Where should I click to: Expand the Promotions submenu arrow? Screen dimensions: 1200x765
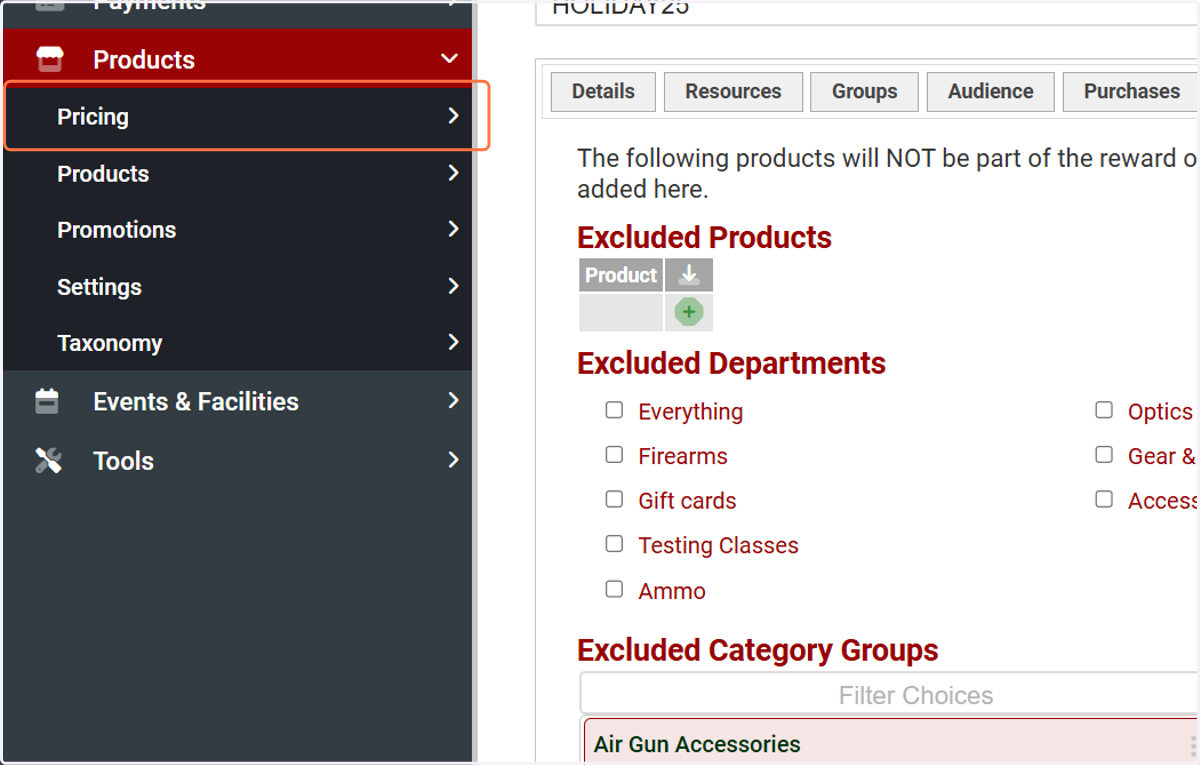453,229
